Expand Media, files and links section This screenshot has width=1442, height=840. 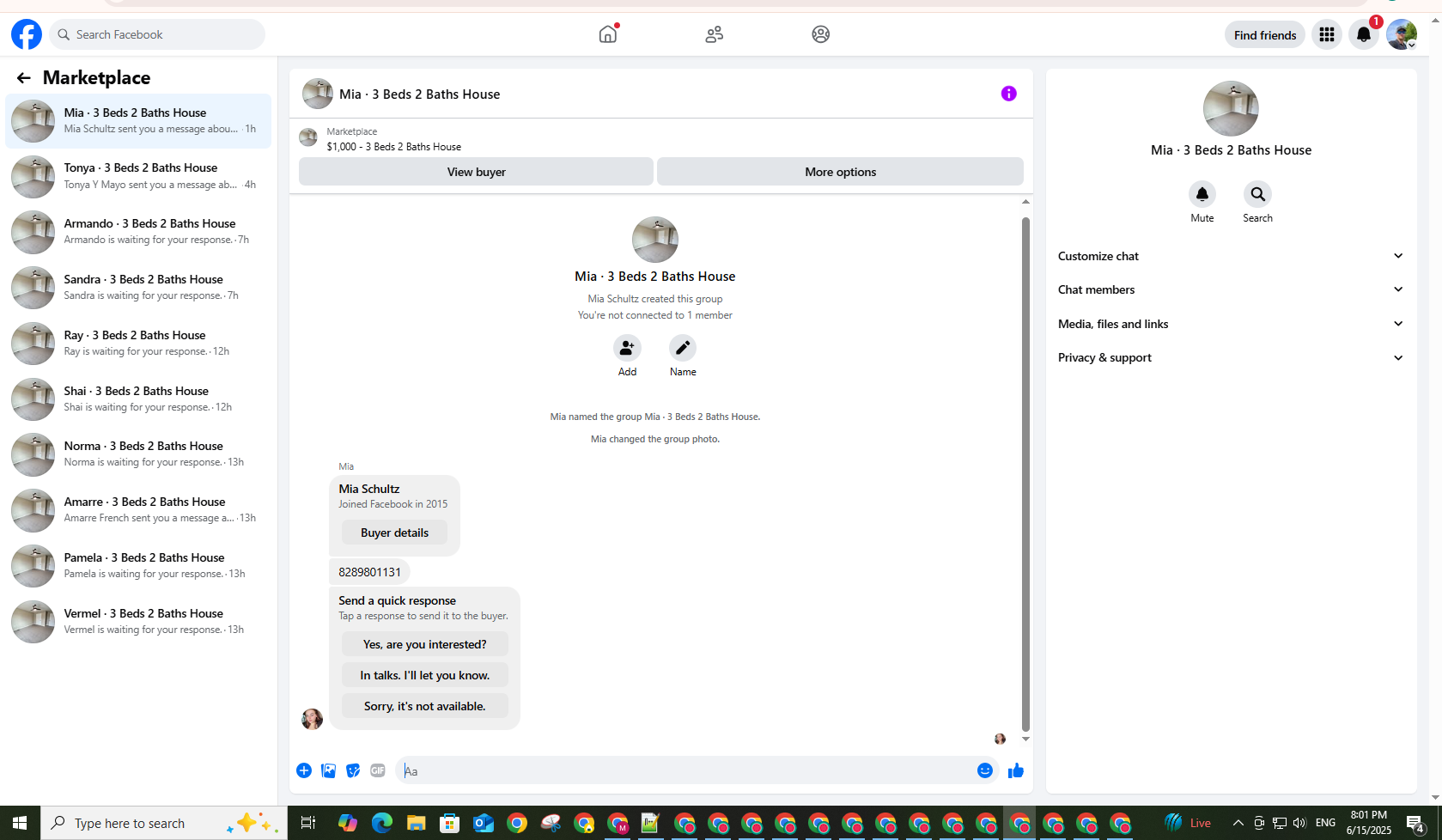click(1231, 324)
